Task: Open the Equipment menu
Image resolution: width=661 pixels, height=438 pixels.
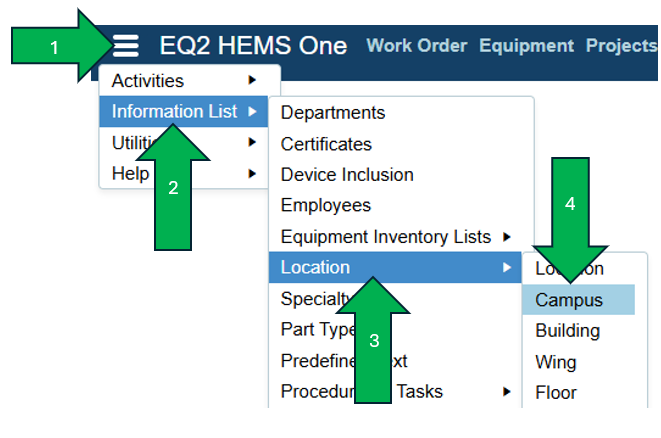Action: tap(527, 46)
